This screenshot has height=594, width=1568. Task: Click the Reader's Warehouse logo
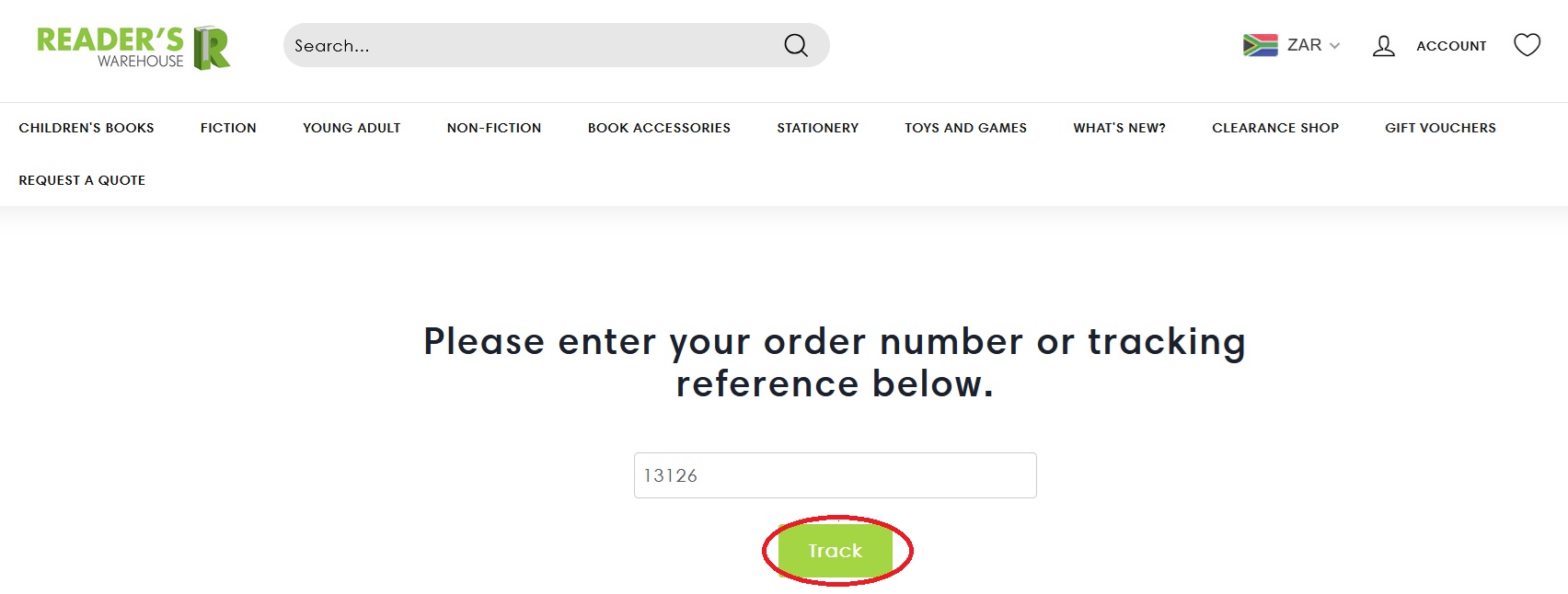tap(133, 47)
